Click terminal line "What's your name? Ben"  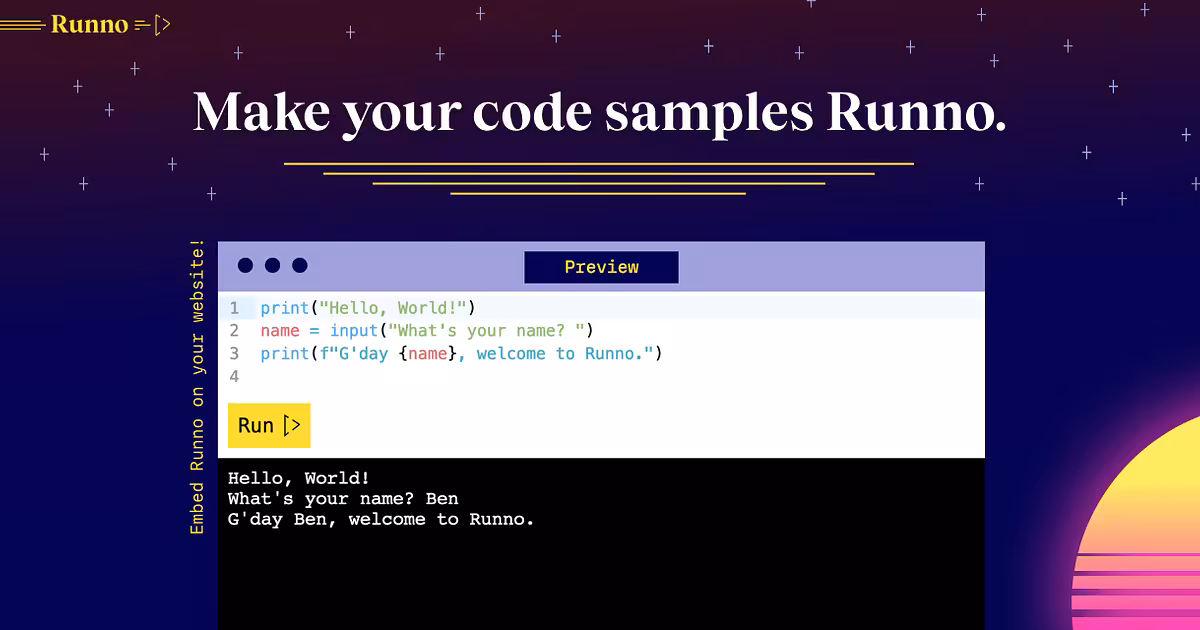pos(343,498)
